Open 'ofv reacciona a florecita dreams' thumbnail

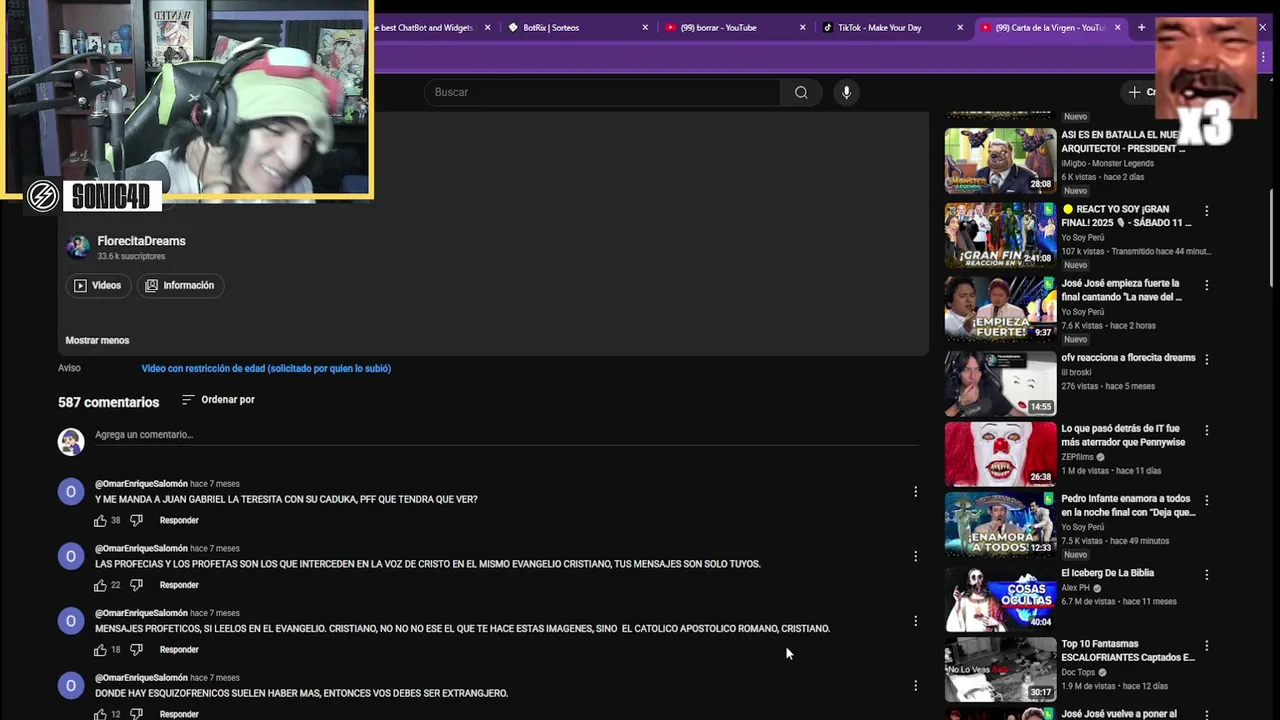tap(1000, 382)
